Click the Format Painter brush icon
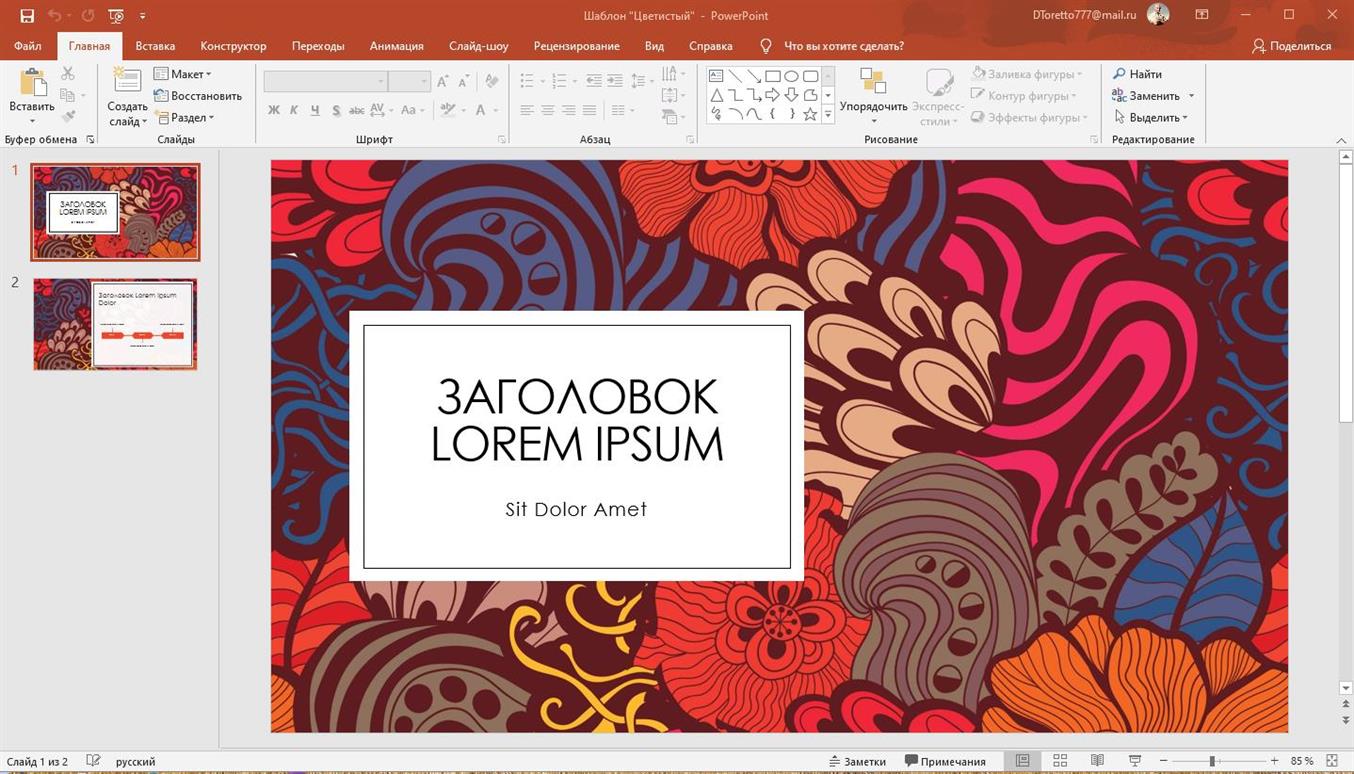The height and width of the screenshot is (774, 1354). coord(68,117)
